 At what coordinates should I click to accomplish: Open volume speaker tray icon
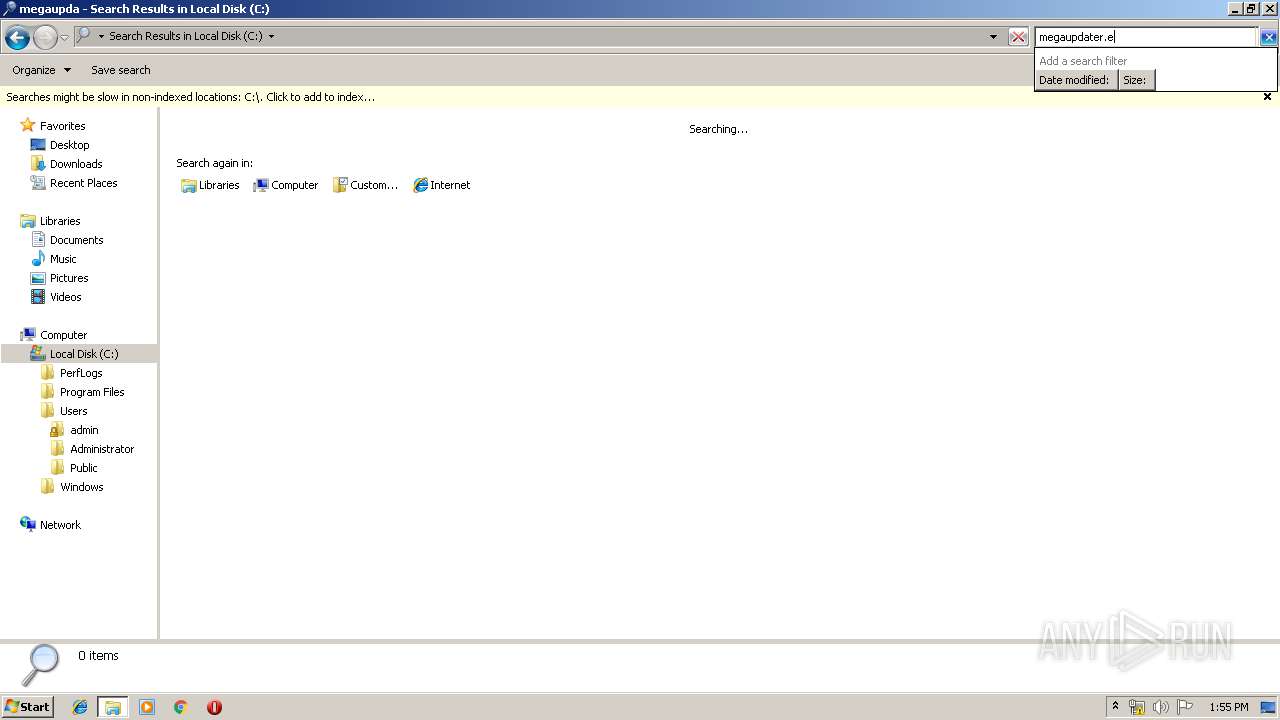point(1161,707)
